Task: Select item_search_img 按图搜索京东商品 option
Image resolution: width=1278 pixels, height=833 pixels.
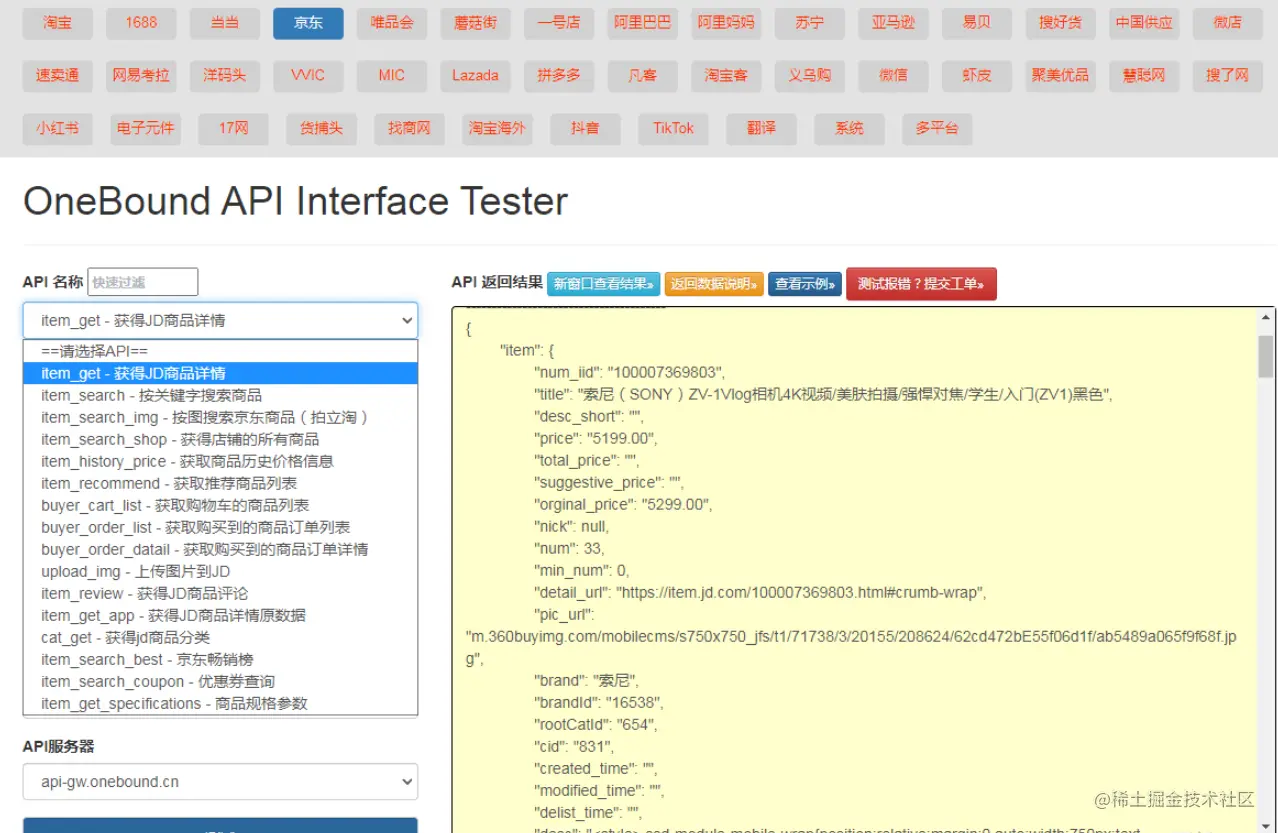Action: click(220, 417)
